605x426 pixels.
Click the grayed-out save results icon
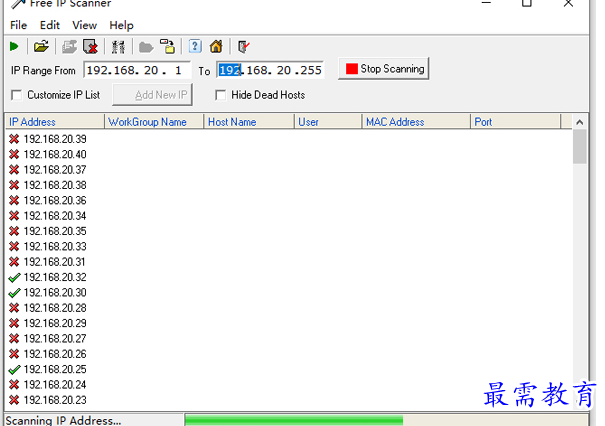point(69,47)
